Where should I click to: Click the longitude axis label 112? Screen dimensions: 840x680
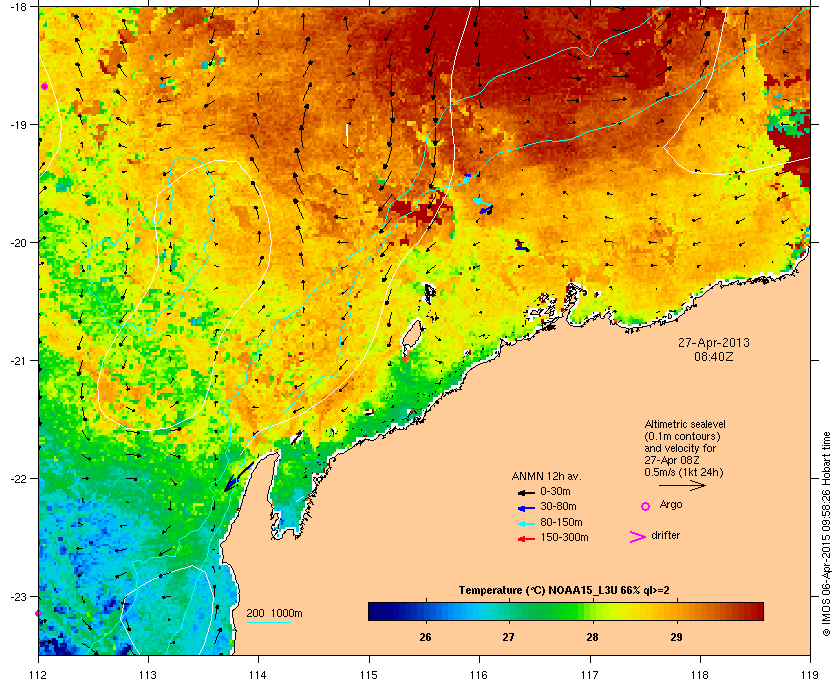tap(39, 674)
